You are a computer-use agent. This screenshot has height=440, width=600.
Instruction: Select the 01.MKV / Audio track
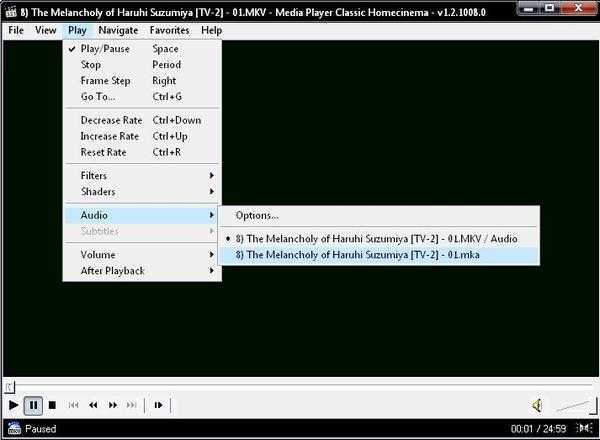tap(379, 239)
